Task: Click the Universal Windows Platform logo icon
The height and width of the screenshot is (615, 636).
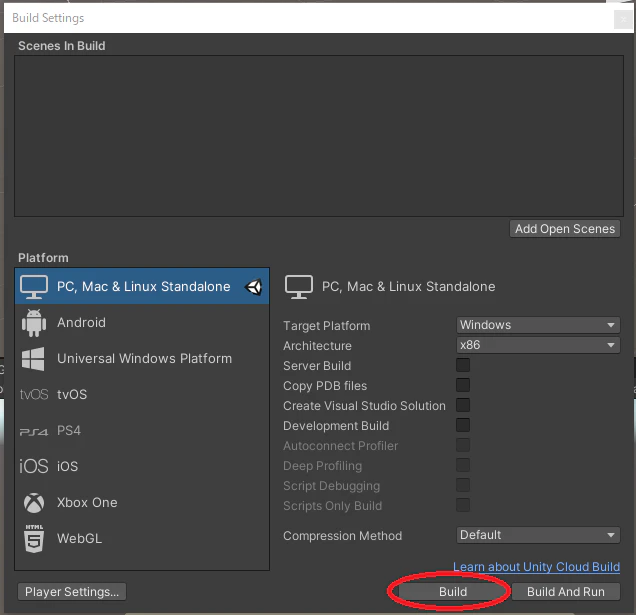Action: point(33,359)
